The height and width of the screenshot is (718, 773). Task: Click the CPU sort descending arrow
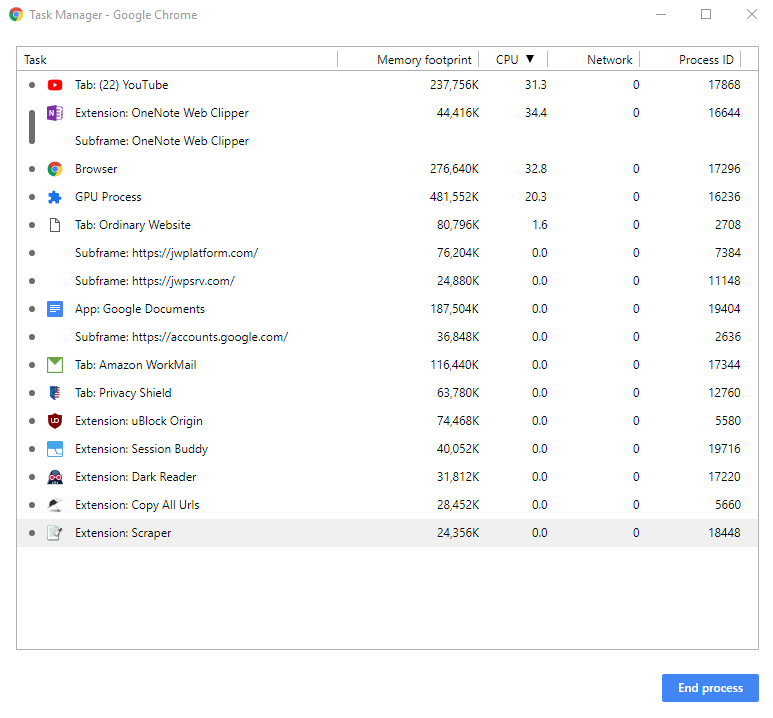(530, 59)
